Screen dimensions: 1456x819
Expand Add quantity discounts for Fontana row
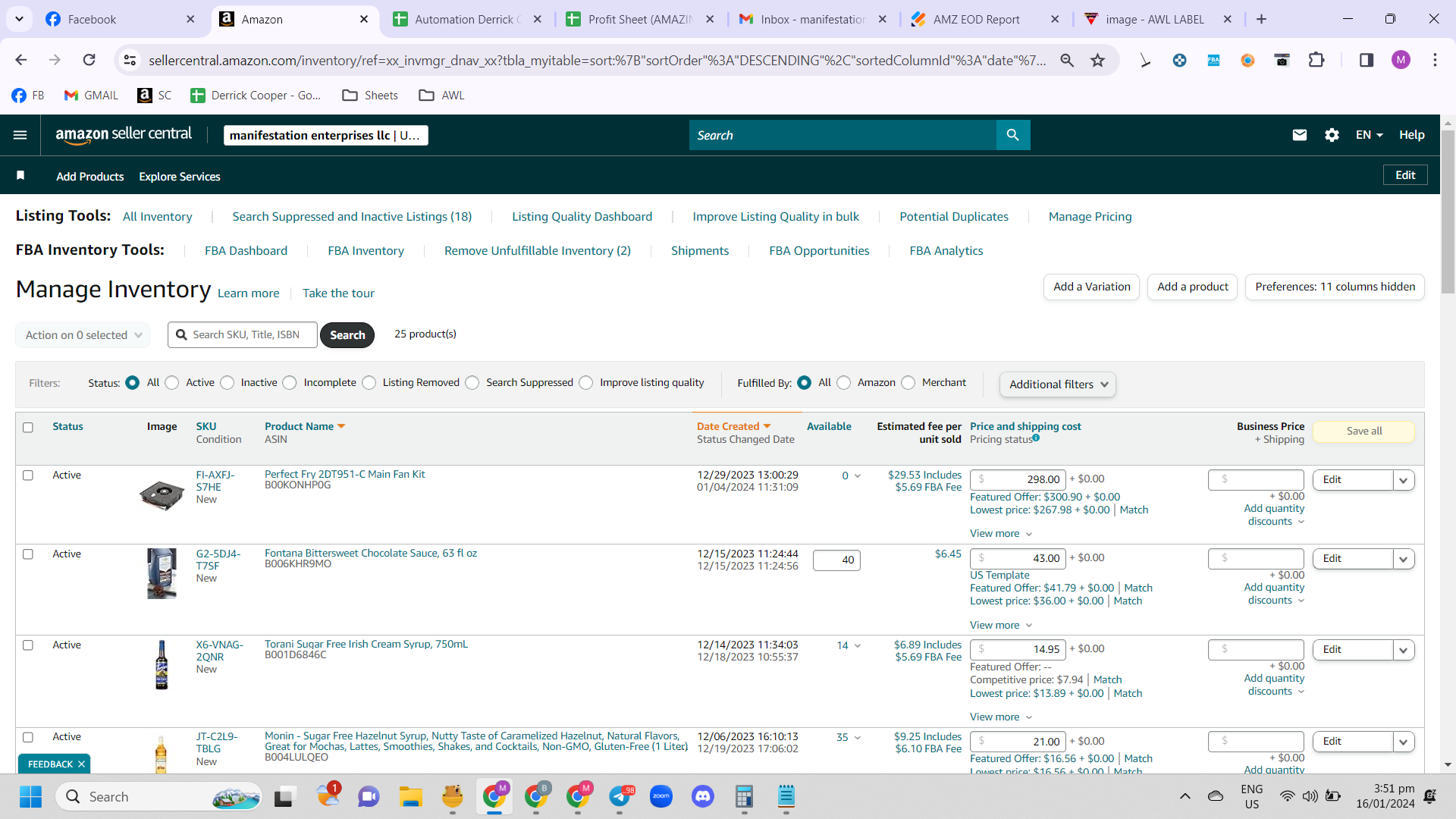1274,594
